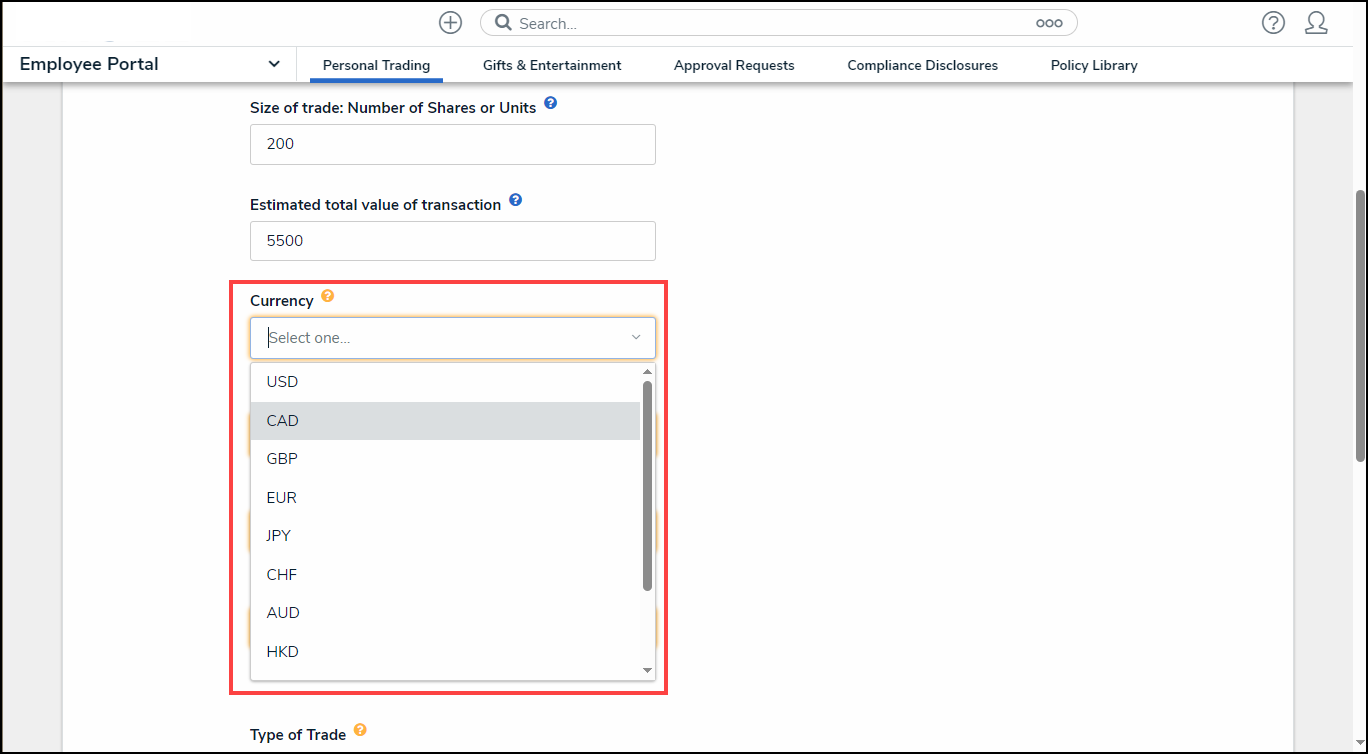
Task: Click help icon beside Type of Trade
Action: tap(360, 731)
